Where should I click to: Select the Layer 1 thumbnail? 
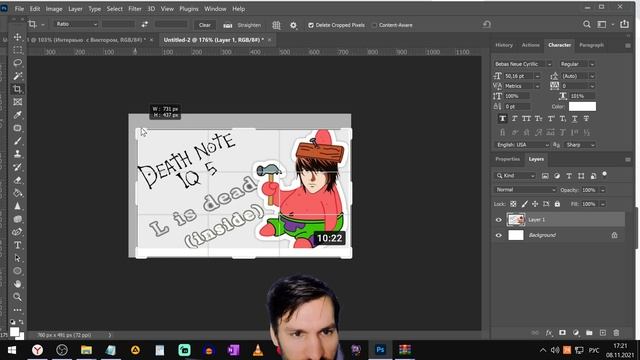pos(516,220)
